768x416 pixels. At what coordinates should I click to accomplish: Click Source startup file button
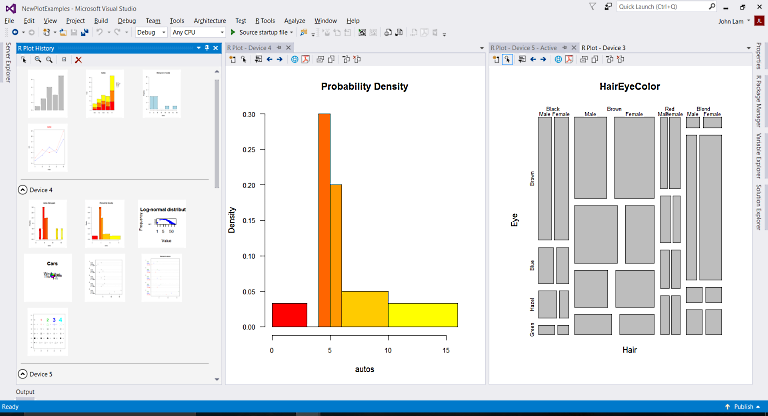(262, 32)
